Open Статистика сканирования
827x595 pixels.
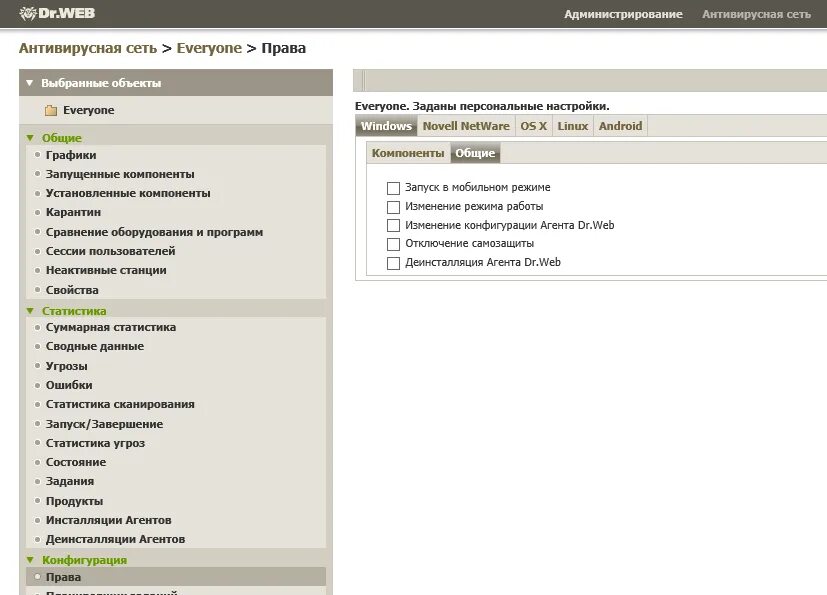tap(120, 404)
